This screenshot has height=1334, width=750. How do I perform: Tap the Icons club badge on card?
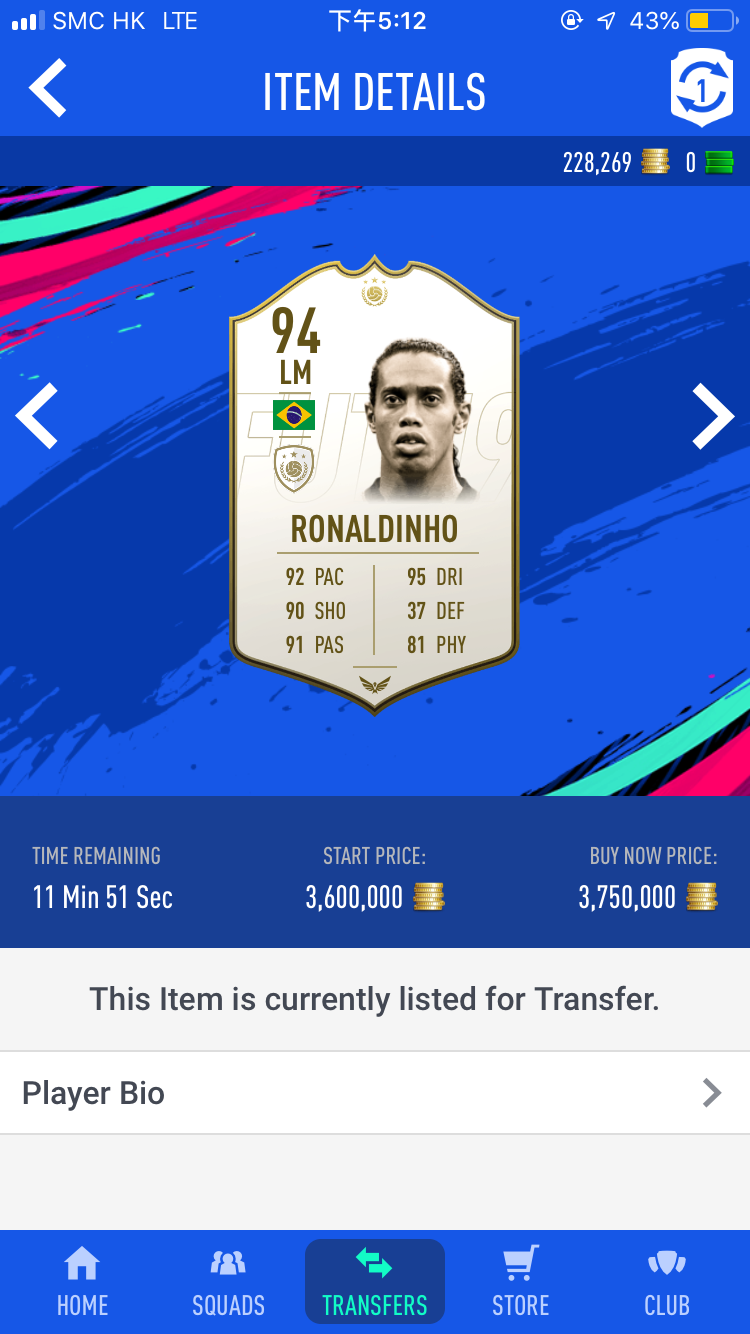pyautogui.click(x=294, y=469)
